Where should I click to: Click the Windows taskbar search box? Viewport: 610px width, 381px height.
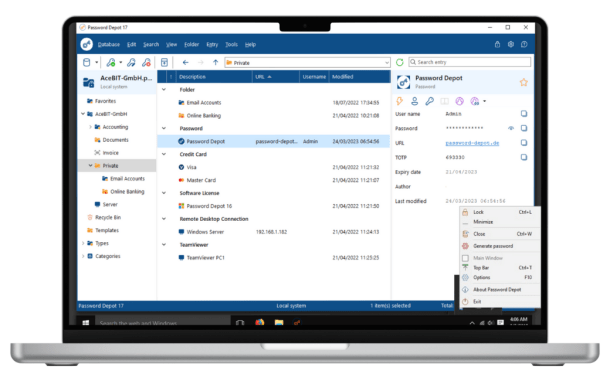point(163,323)
